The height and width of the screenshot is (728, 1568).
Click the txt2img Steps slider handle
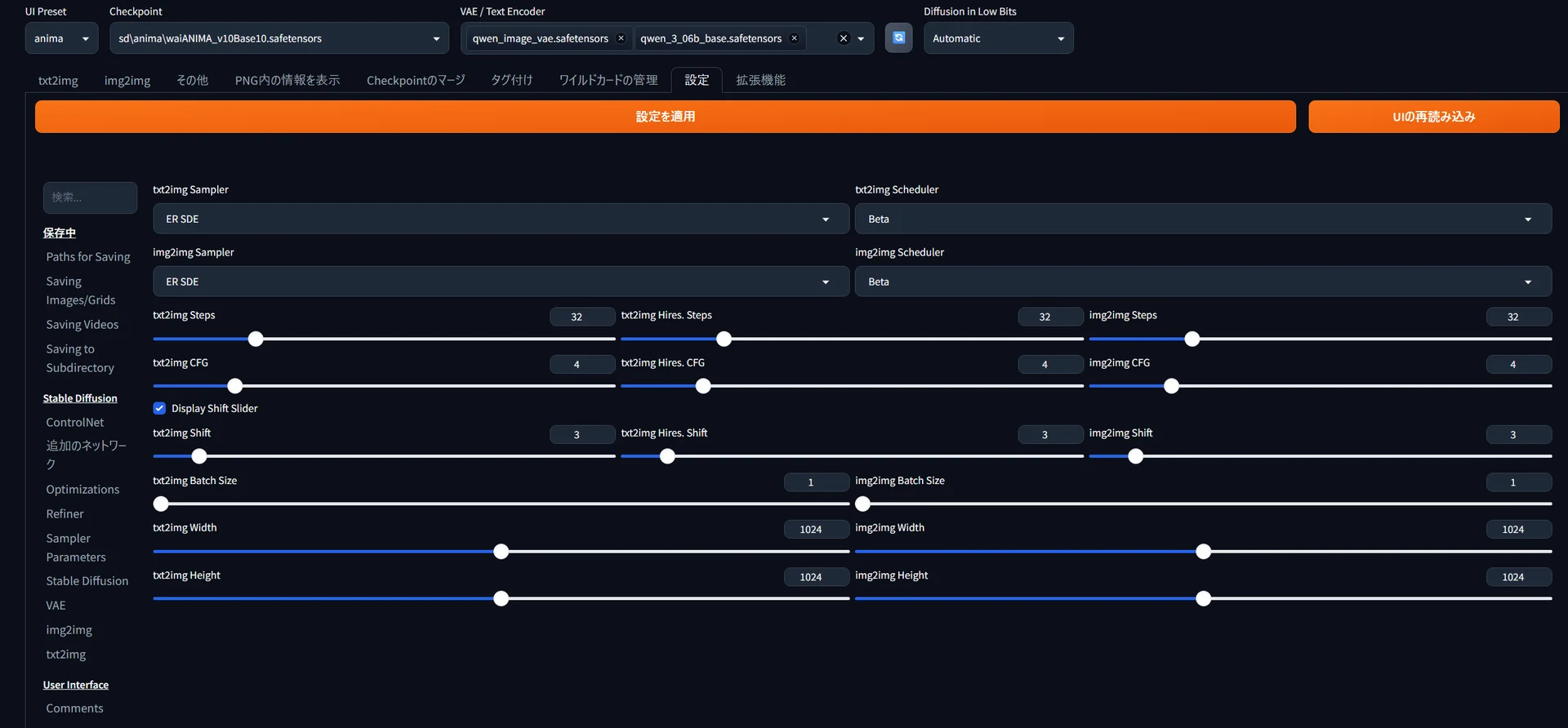click(256, 339)
